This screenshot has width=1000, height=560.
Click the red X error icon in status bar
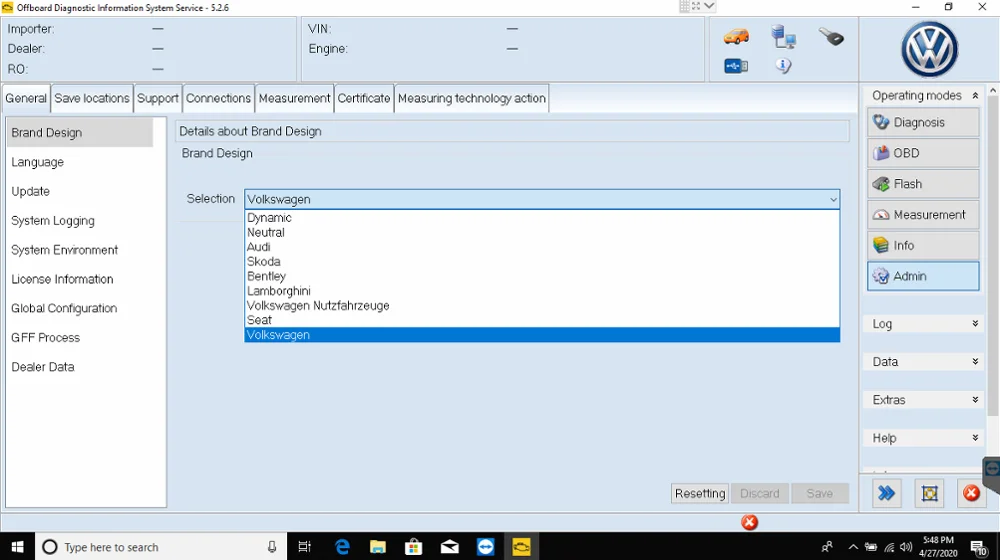tap(749, 522)
